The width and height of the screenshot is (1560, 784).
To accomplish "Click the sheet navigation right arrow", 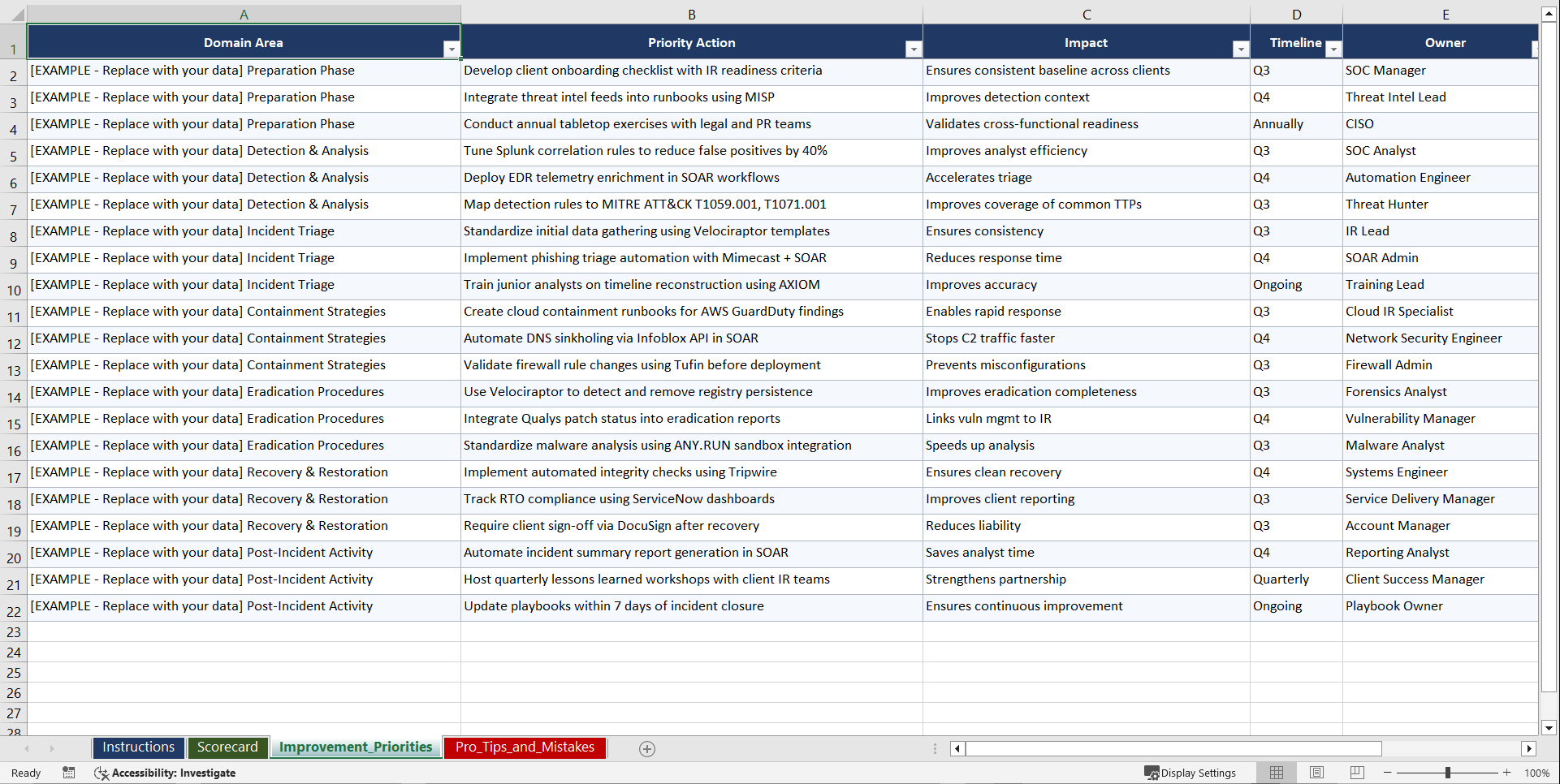I will (x=51, y=748).
